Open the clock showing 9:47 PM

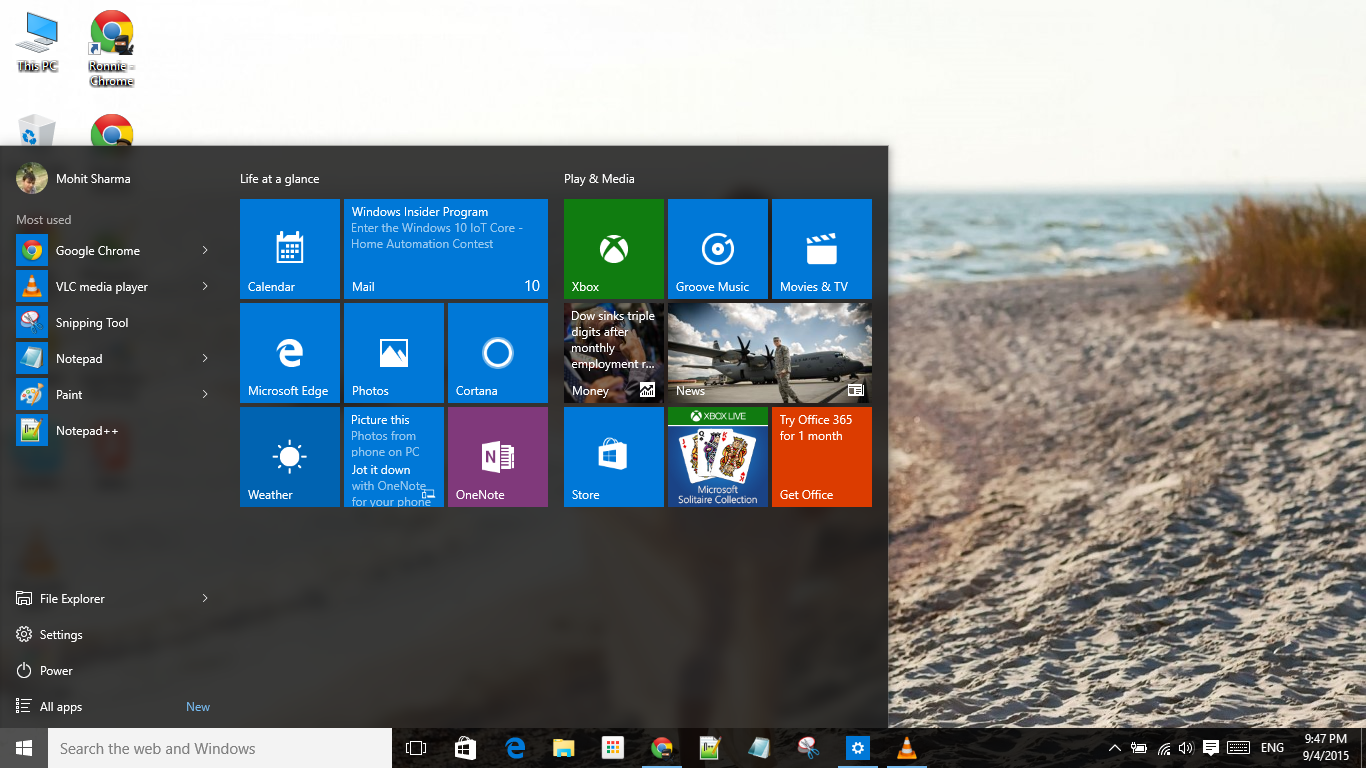1326,748
